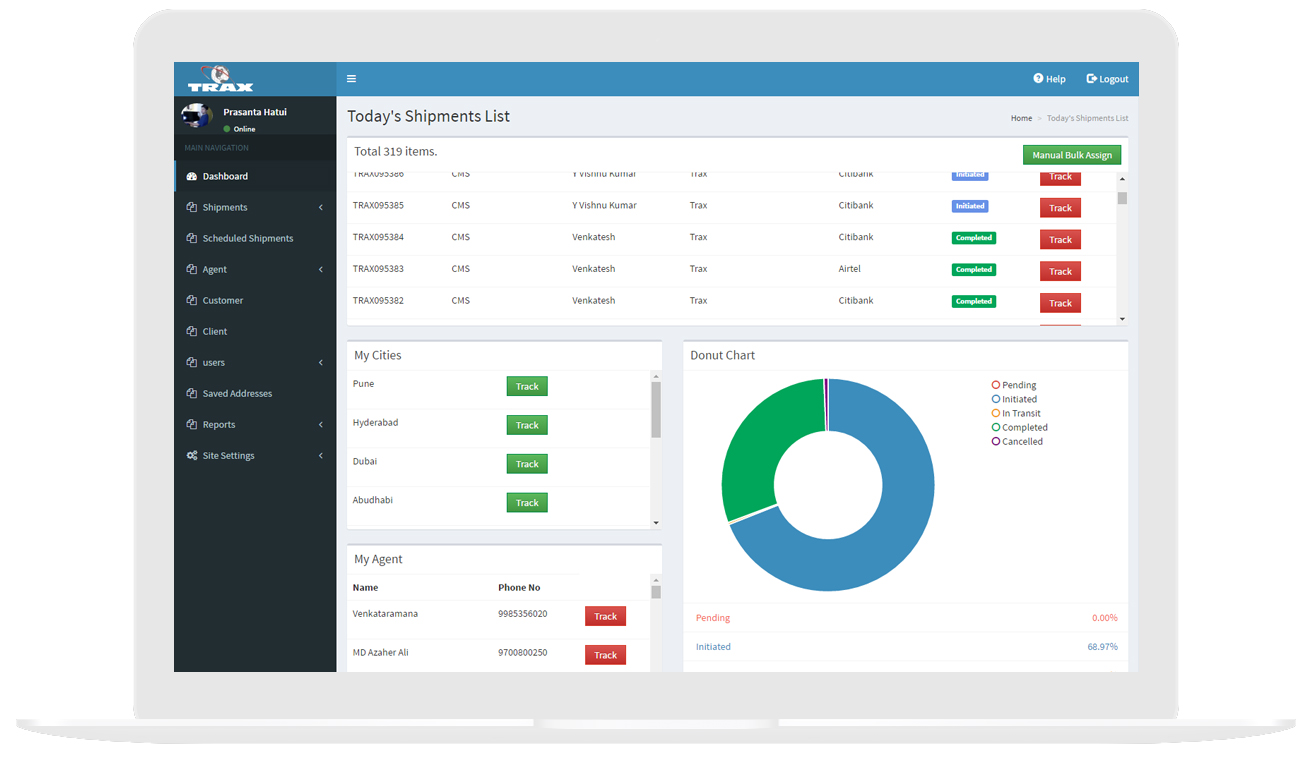The image size is (1312, 757).
Task: Click My Cities scrollbar down arrow
Action: tap(656, 523)
